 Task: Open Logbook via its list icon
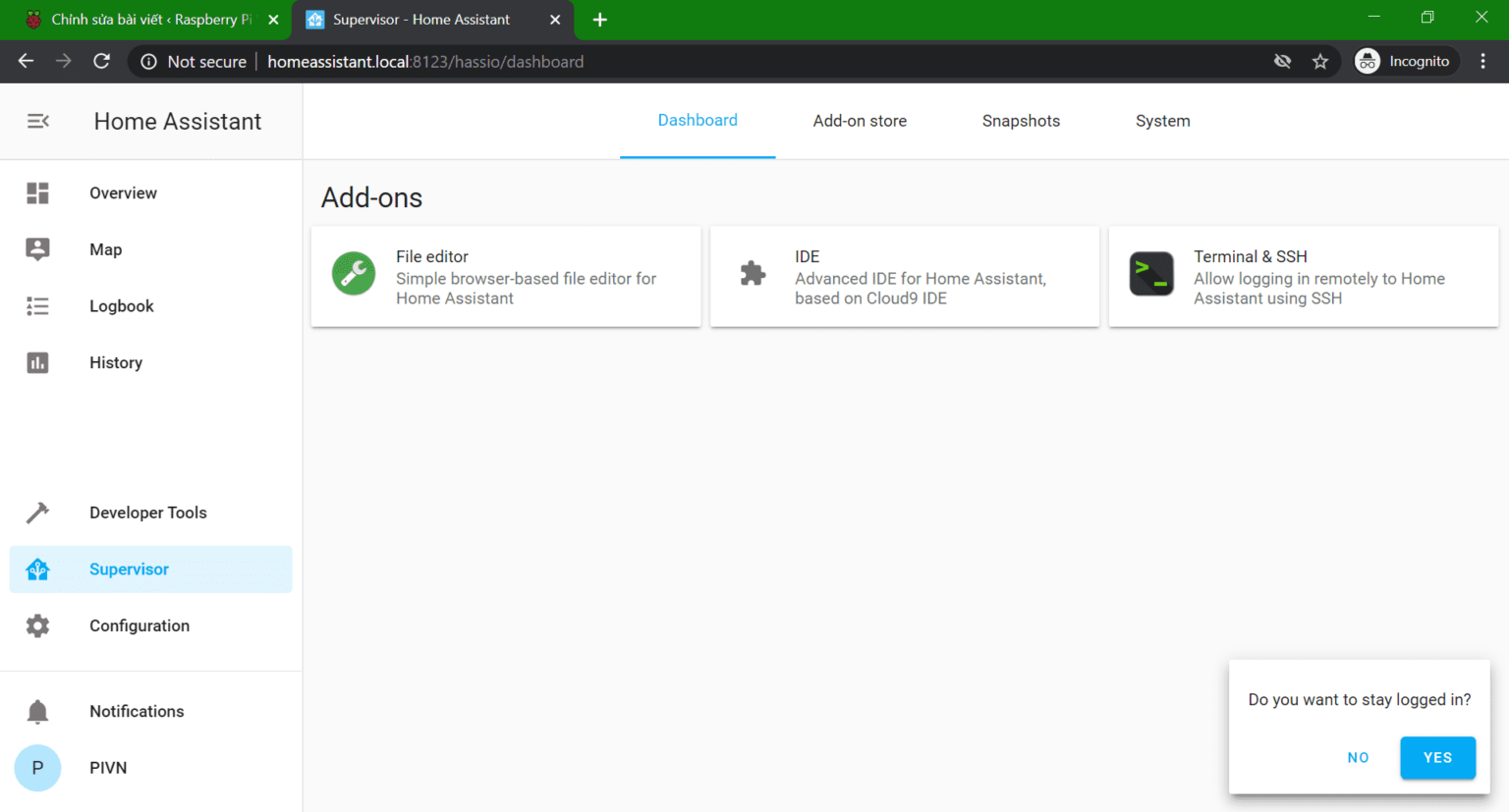tap(37, 306)
